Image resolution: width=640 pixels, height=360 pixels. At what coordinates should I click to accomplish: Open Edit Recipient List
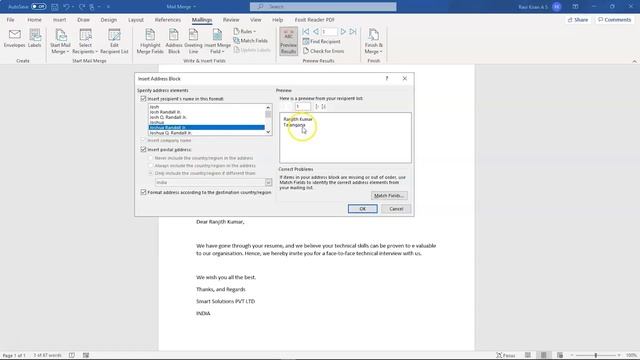[x=114, y=42]
